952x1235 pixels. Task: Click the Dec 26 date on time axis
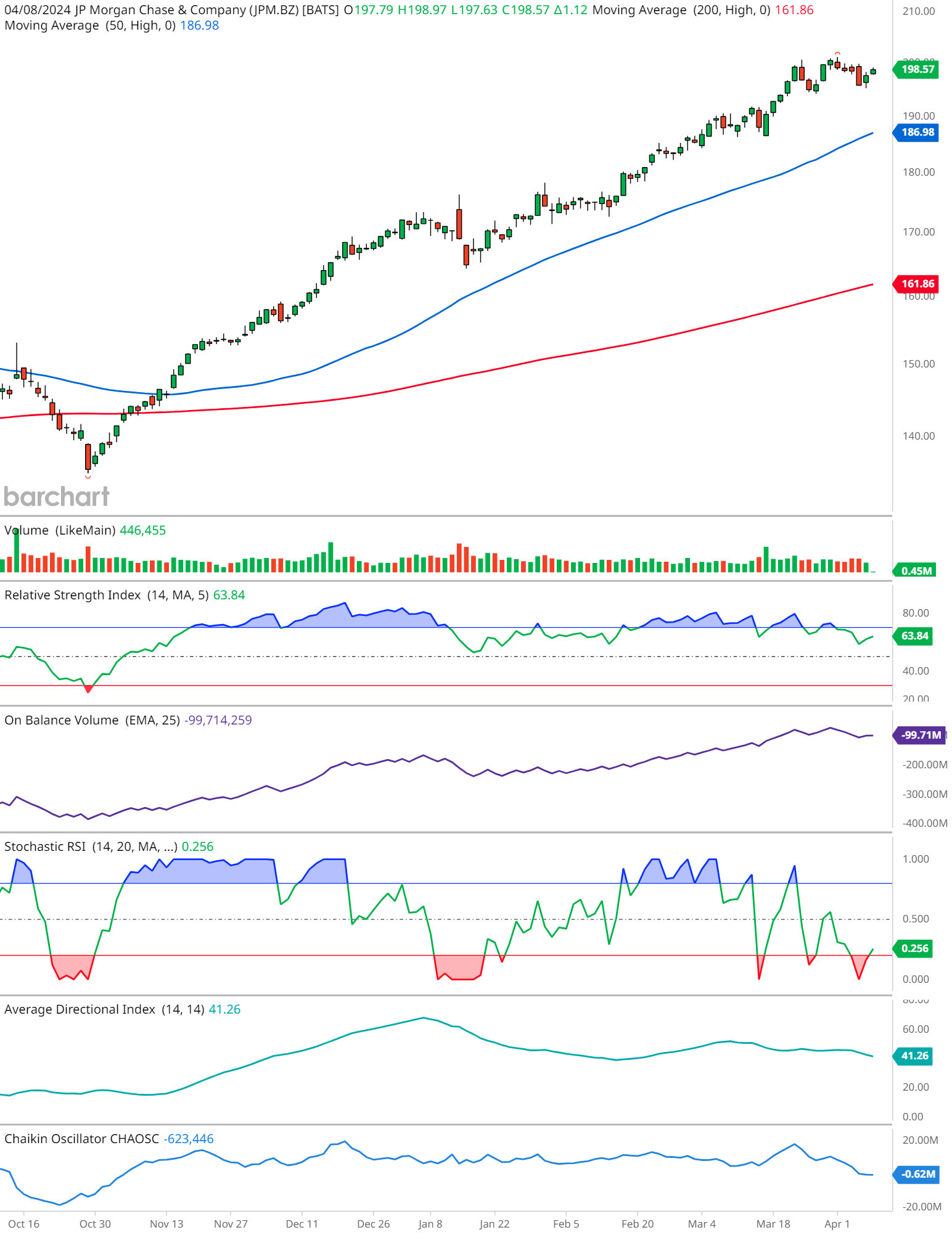pos(374,1224)
